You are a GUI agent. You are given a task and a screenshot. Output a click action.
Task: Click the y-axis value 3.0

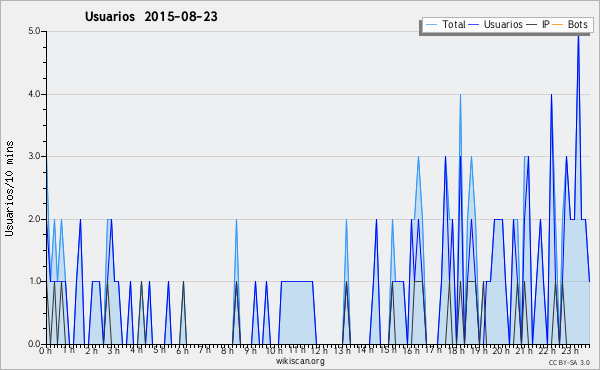tap(34, 156)
